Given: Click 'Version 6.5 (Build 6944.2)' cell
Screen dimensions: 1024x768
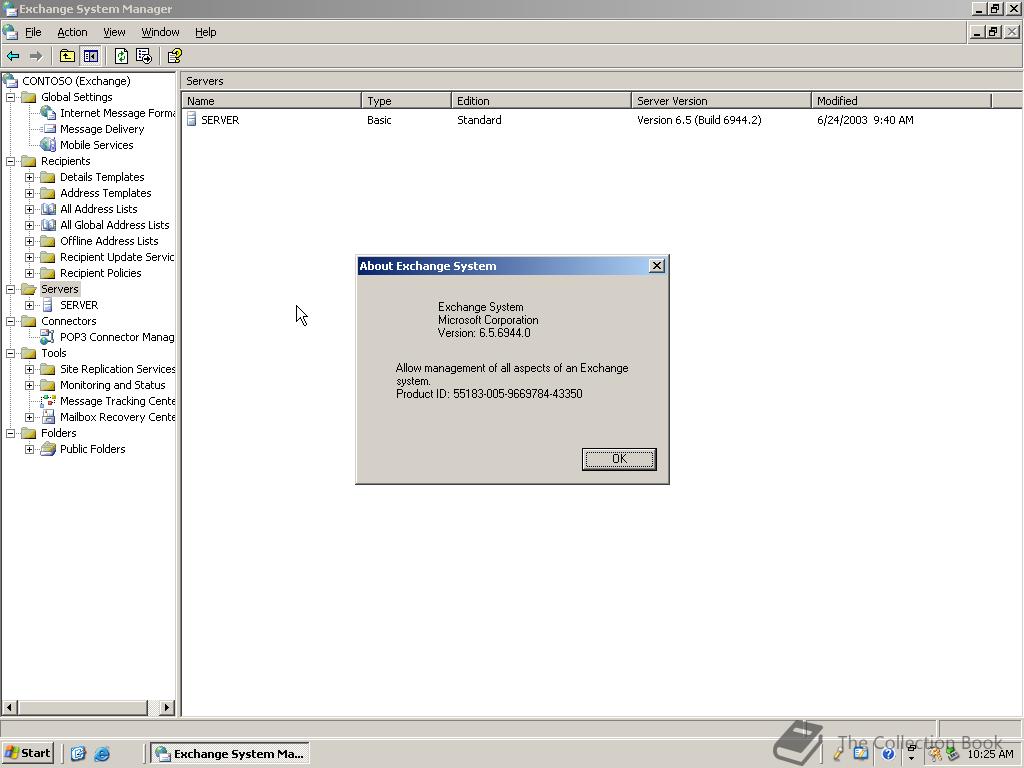Looking at the screenshot, I should (699, 120).
